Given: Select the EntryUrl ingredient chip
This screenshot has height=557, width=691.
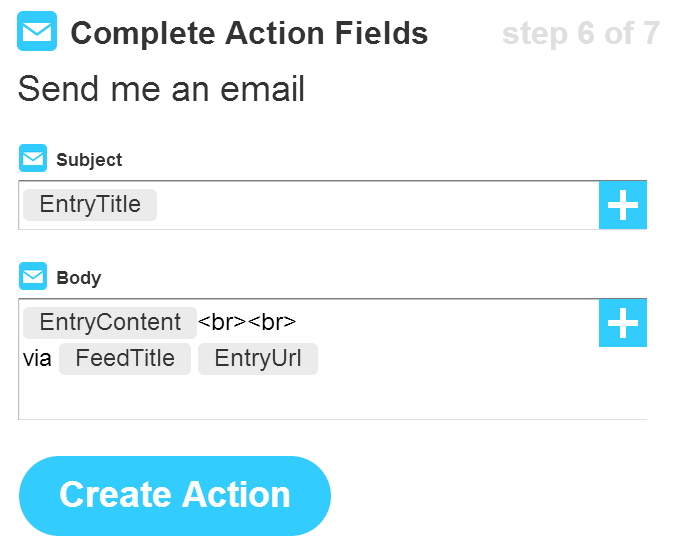Looking at the screenshot, I should tap(258, 359).
